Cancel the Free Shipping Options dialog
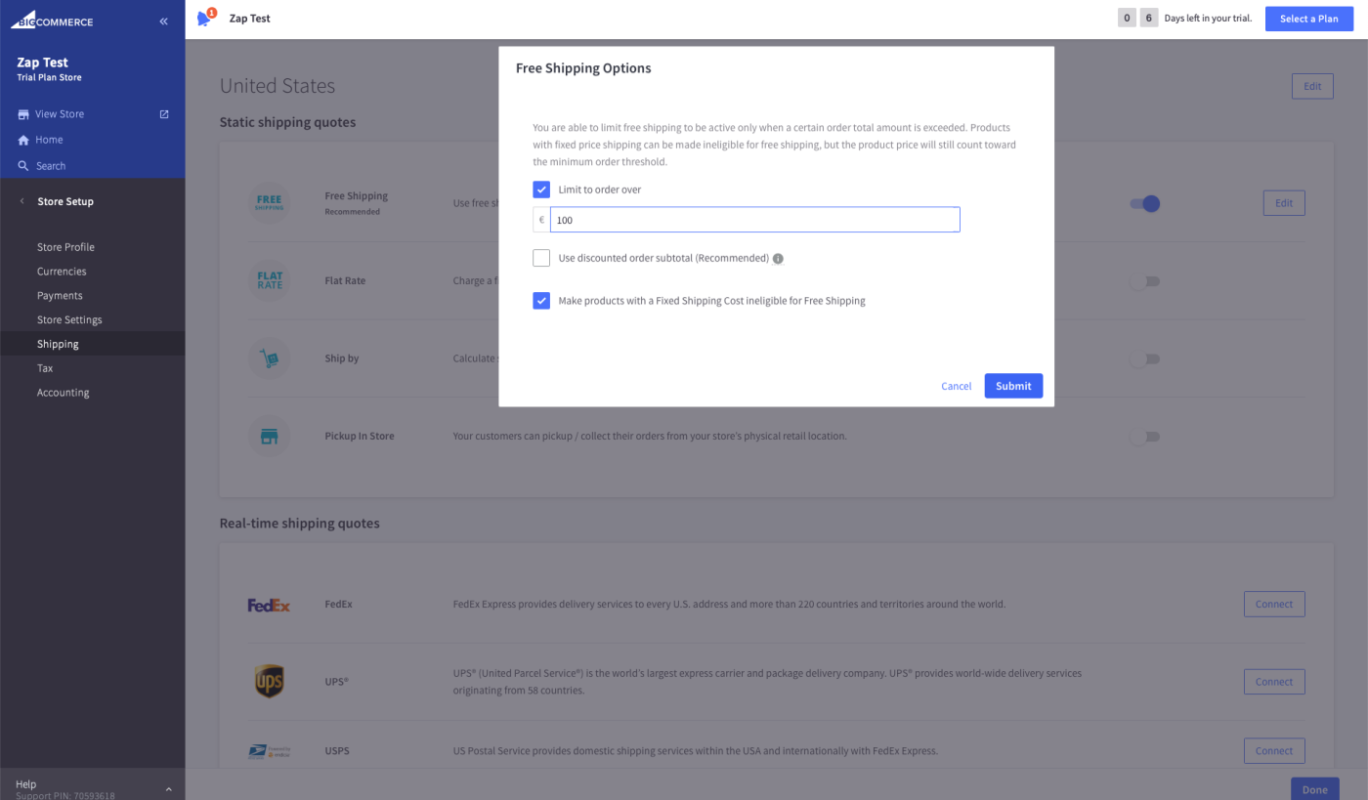 tap(956, 386)
